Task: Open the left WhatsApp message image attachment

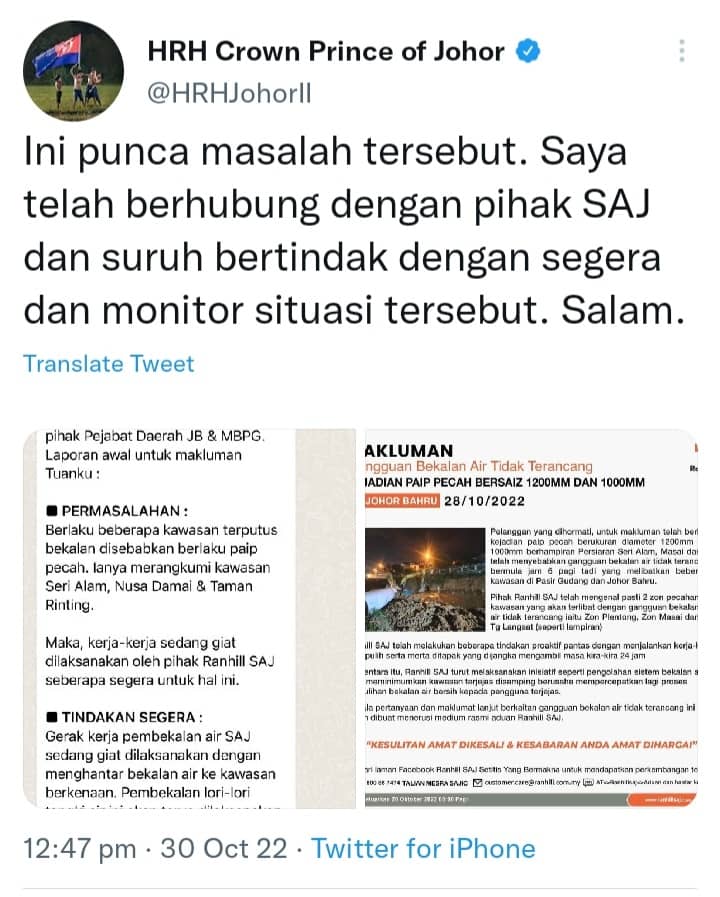Action: click(189, 618)
